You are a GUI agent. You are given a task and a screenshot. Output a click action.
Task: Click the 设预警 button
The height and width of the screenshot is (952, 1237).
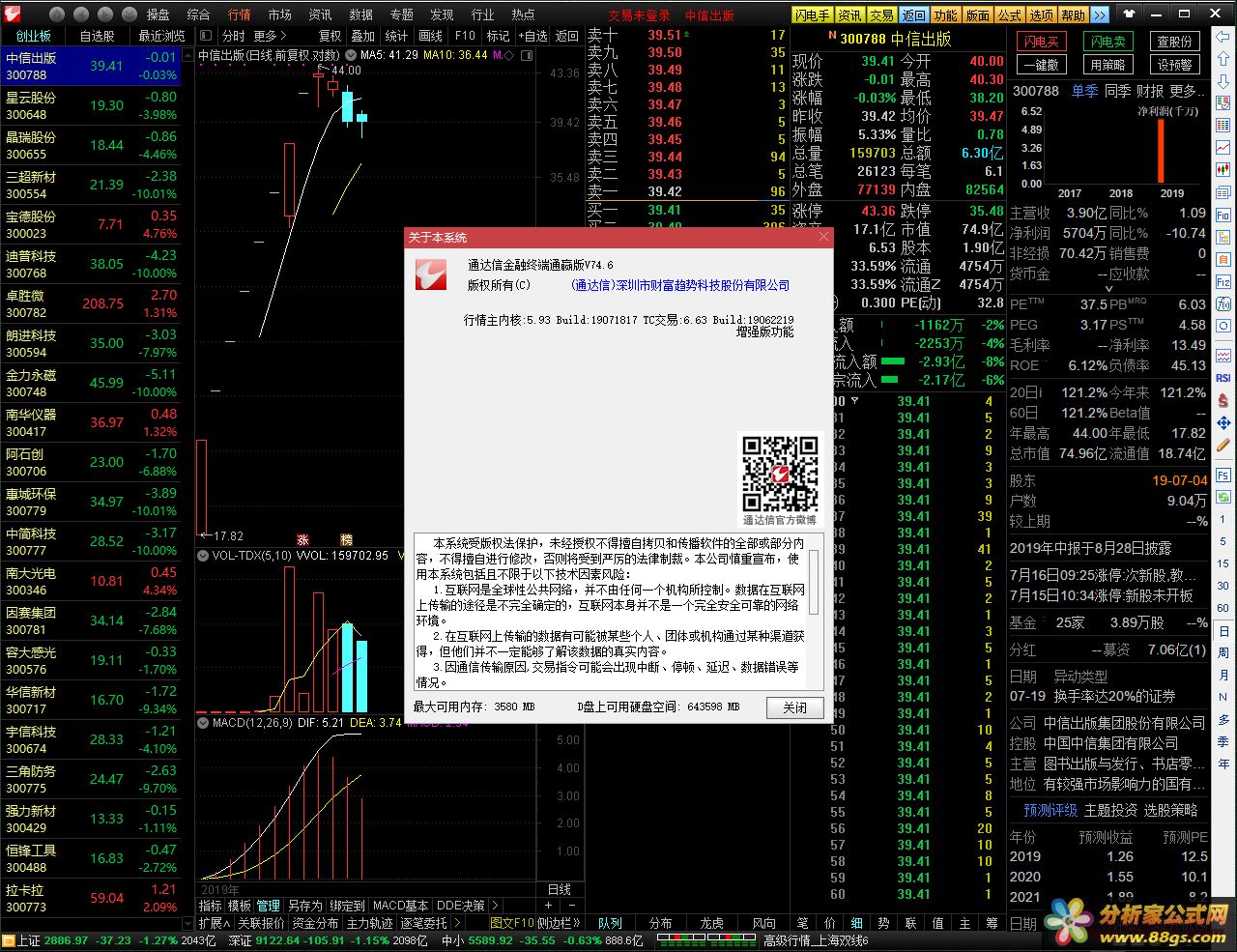point(1174,65)
